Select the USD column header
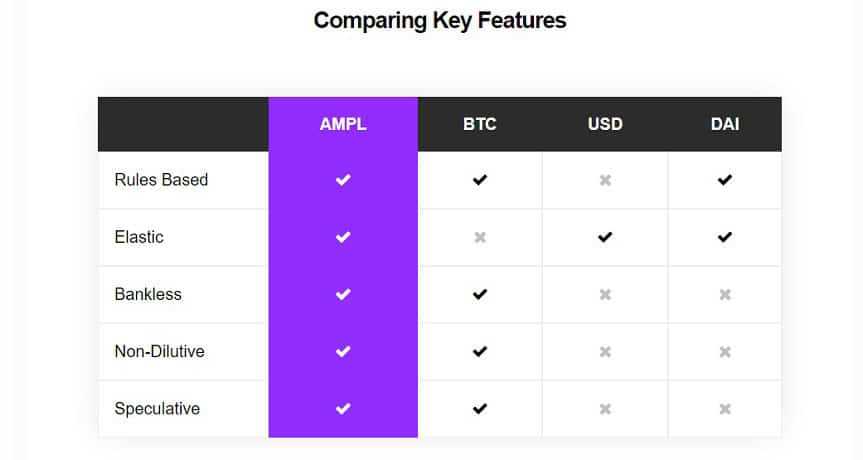This screenshot has height=460, width=863. coord(605,125)
